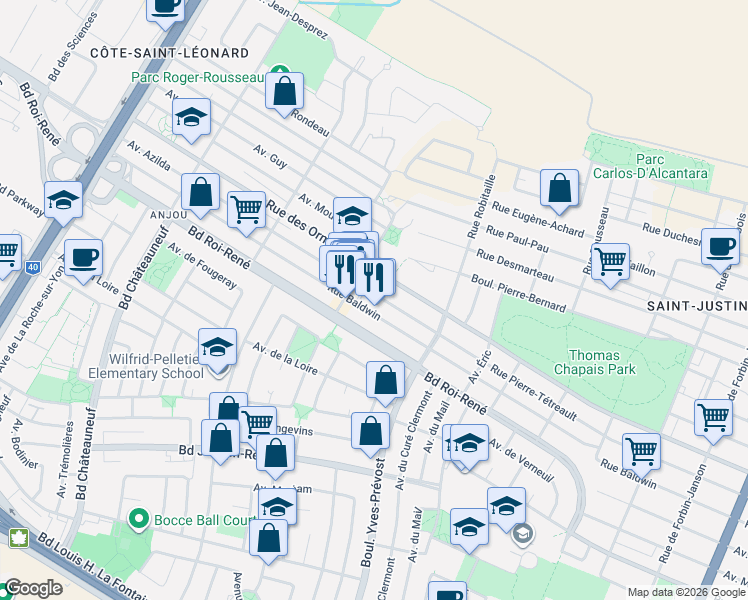This screenshot has height=600, width=748.
Task: Select the school marker beside Highway 40
Action: (63, 203)
